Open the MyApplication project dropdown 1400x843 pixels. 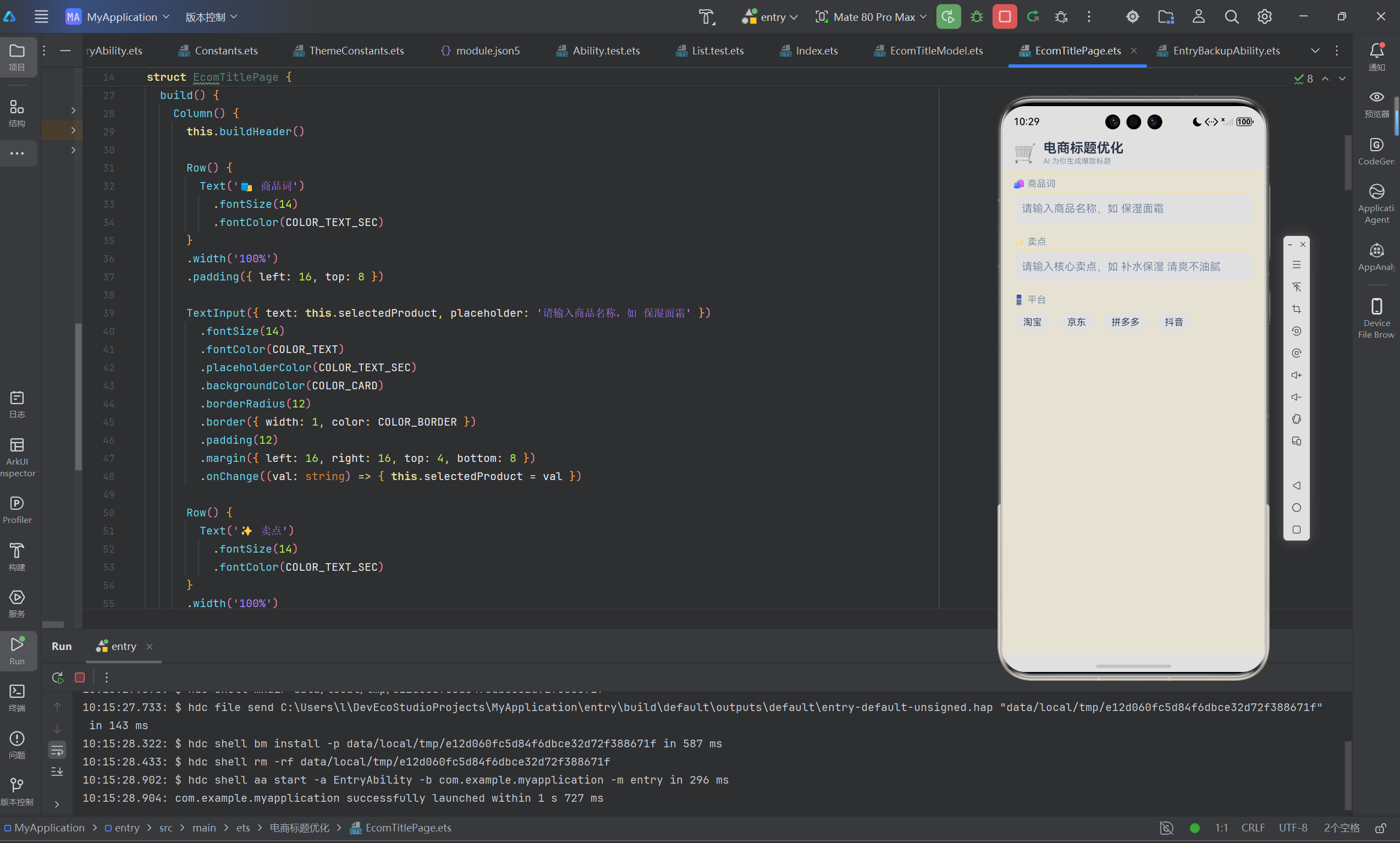tap(118, 16)
